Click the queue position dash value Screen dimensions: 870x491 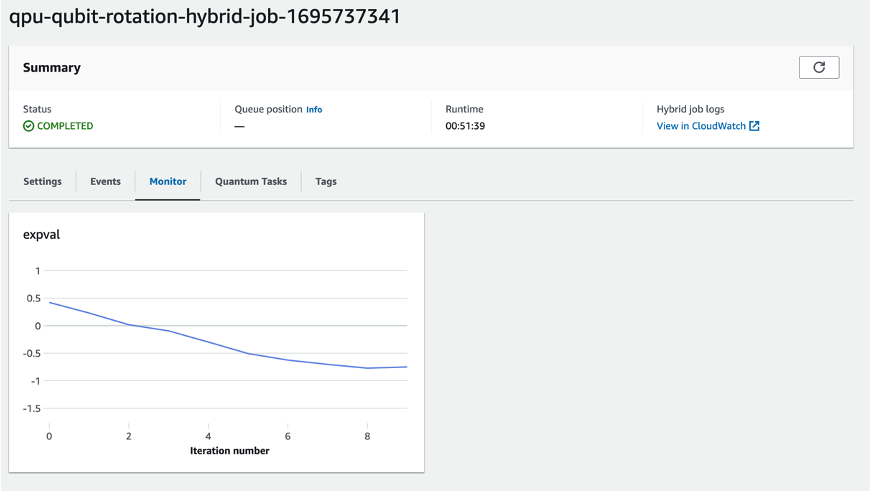coord(239,126)
